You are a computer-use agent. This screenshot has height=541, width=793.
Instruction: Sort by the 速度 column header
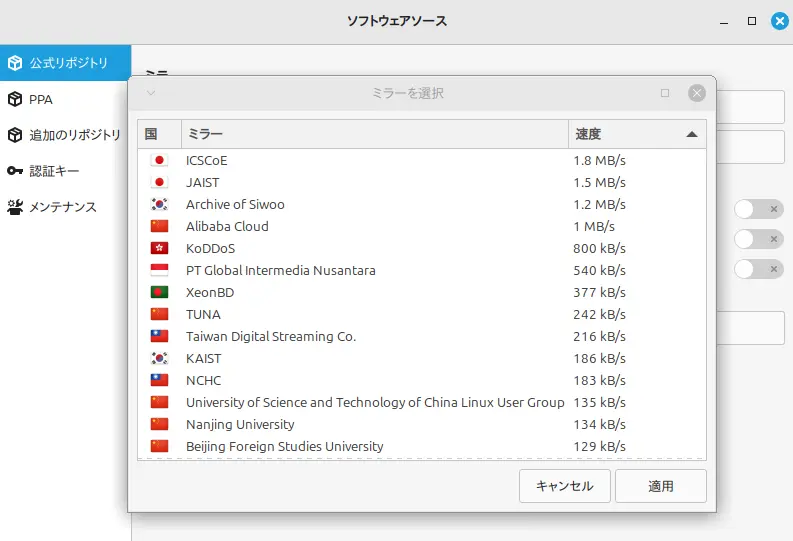637,134
